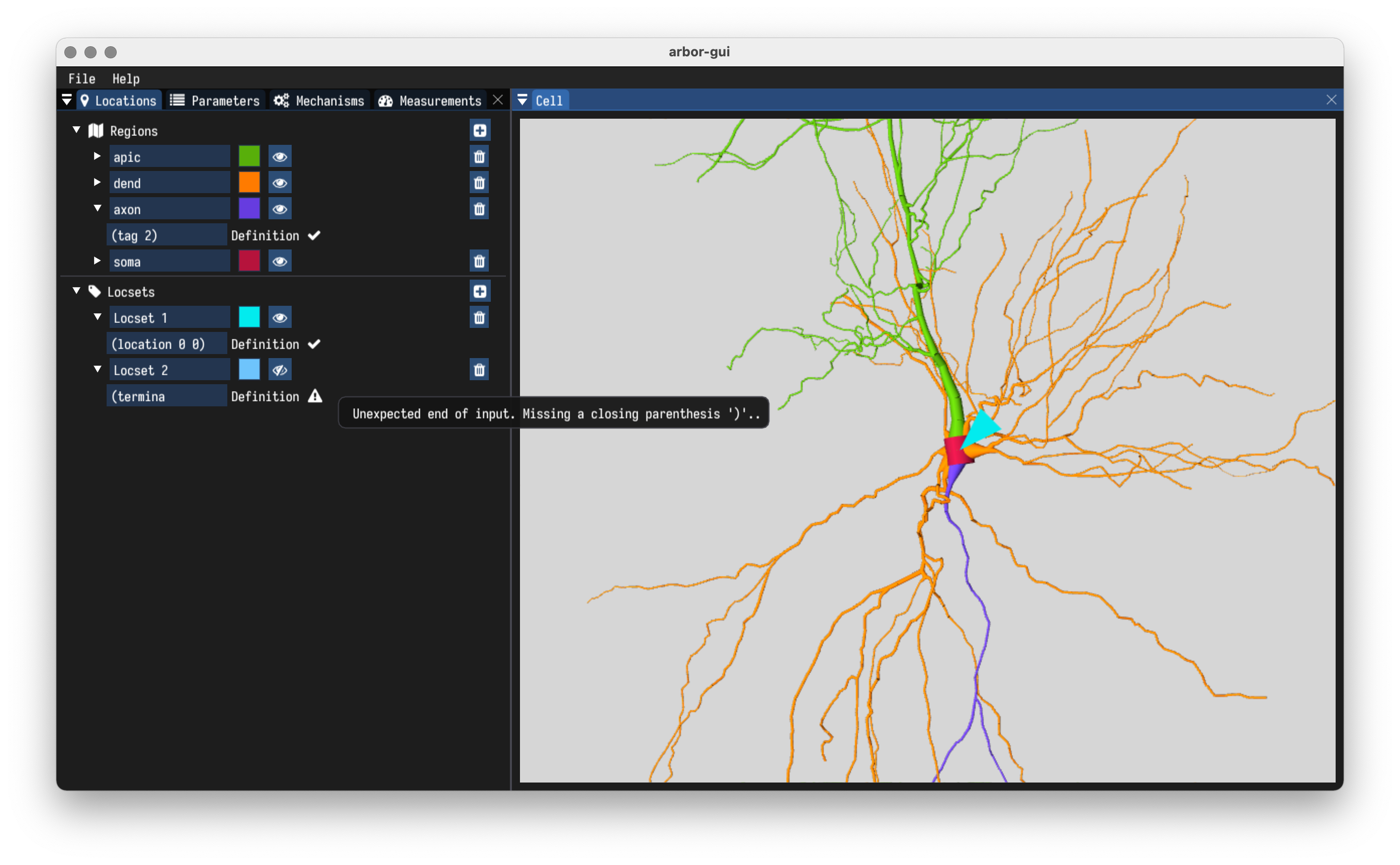This screenshot has width=1400, height=865.
Task: Show Locset 2 using crossed-eye toggle
Action: coord(280,370)
